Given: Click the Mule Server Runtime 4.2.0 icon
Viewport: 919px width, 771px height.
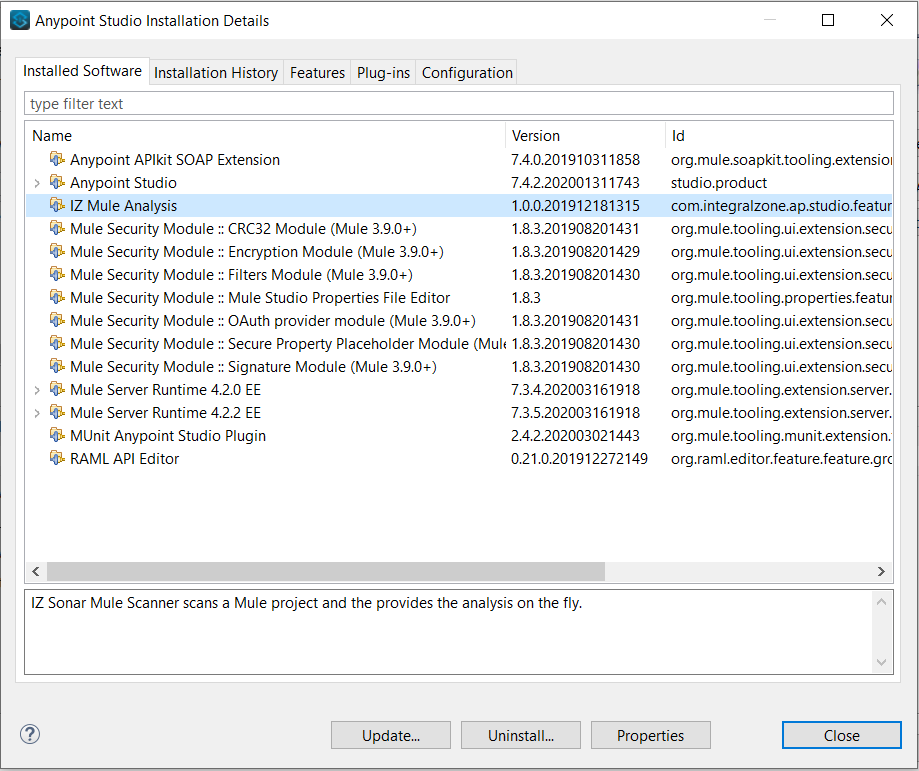Looking at the screenshot, I should click(x=57, y=389).
